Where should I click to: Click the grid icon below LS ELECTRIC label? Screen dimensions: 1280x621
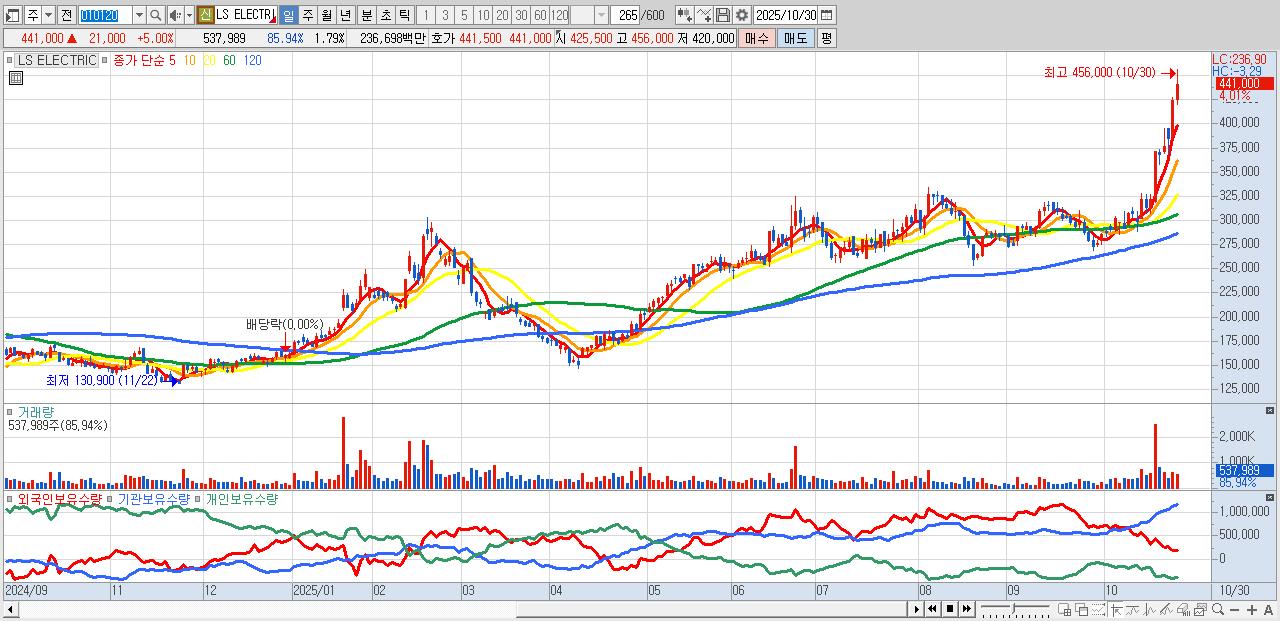16,77
